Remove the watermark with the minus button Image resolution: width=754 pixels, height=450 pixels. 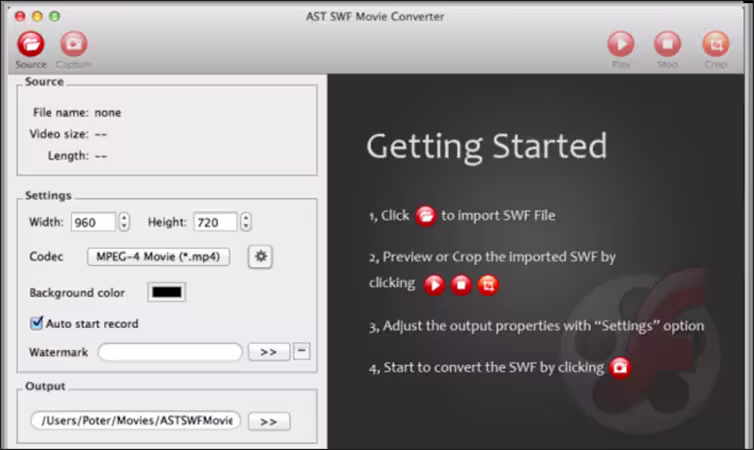point(302,351)
